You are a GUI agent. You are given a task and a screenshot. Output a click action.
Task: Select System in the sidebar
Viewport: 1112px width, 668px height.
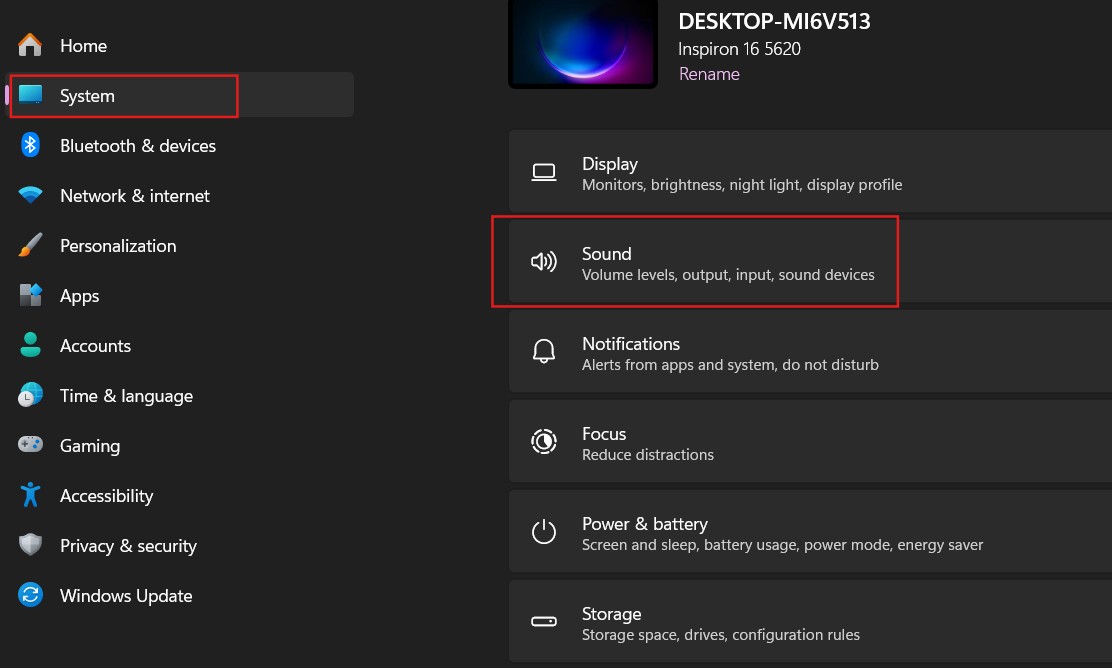click(x=87, y=96)
